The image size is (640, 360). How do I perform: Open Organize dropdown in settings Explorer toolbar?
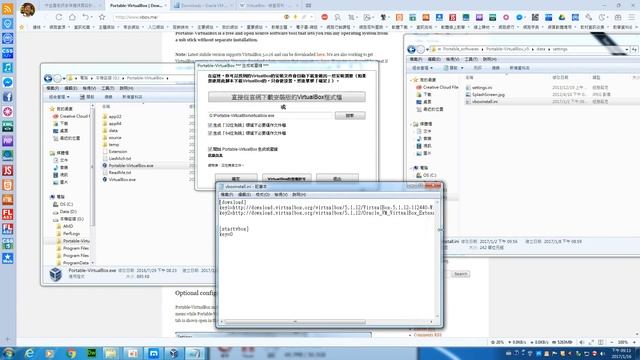pos(422,68)
